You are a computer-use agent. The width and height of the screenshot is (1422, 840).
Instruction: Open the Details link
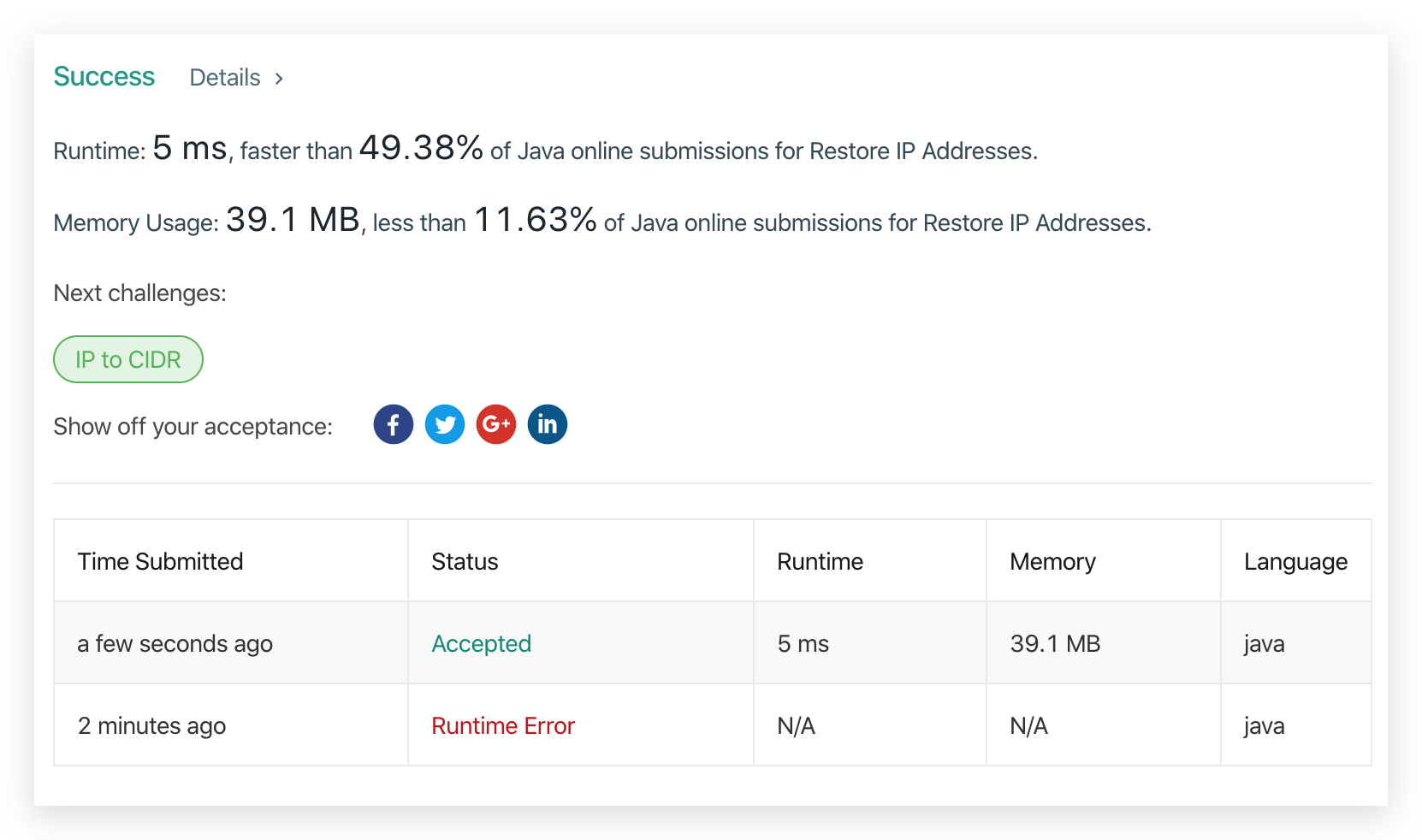point(225,78)
